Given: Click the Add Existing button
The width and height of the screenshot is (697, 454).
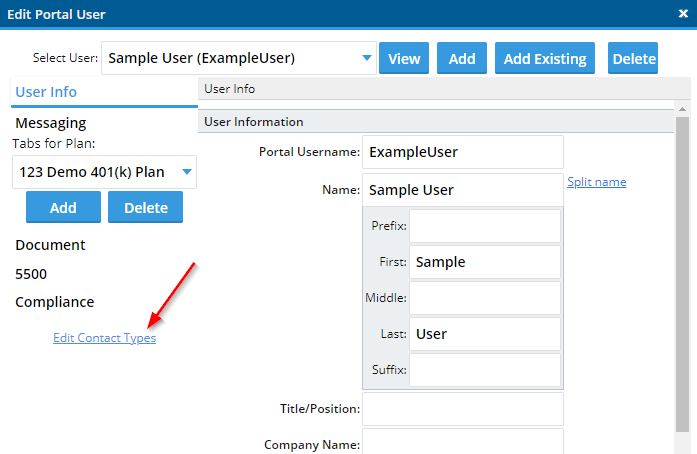Looking at the screenshot, I should click(545, 58).
